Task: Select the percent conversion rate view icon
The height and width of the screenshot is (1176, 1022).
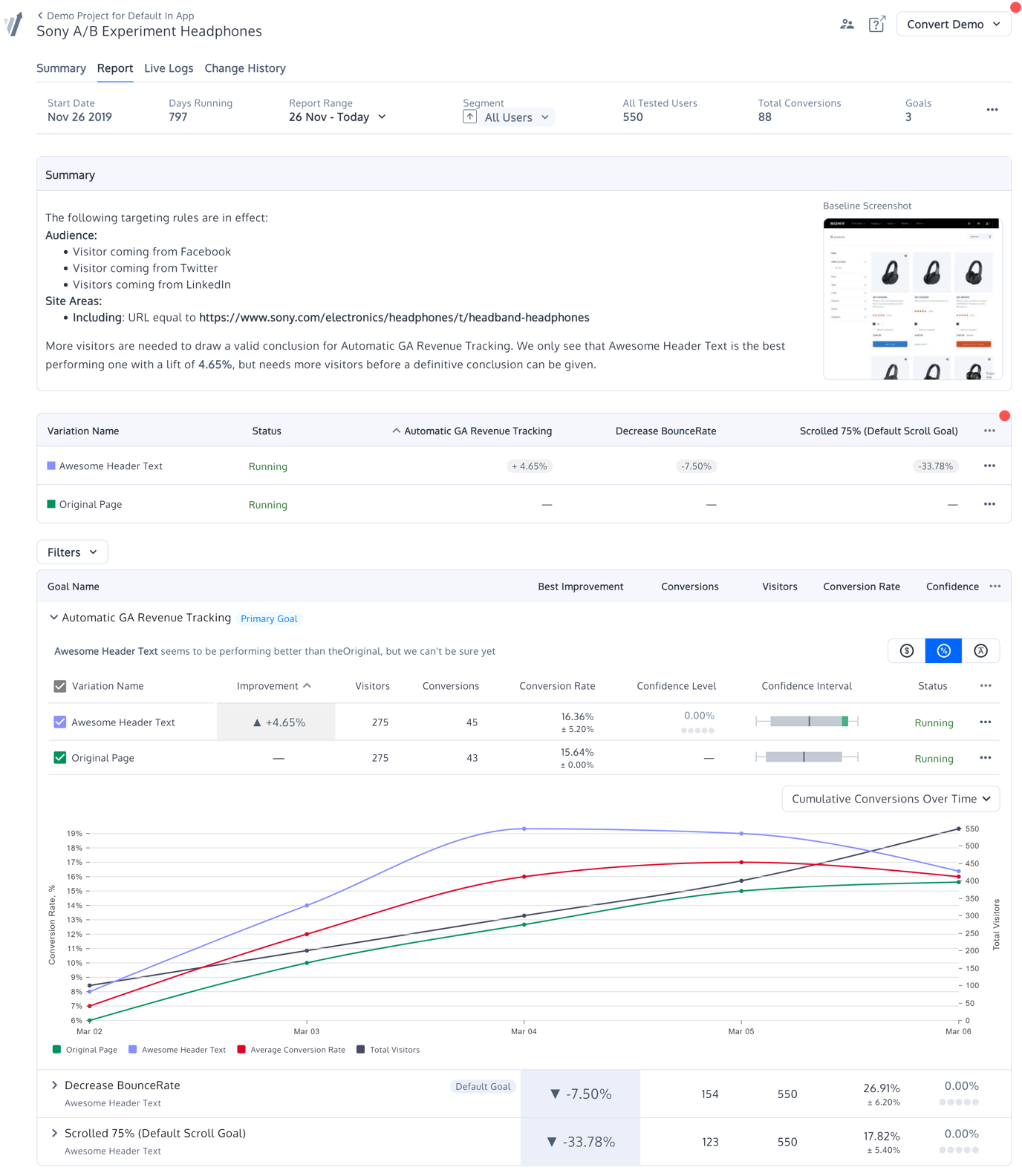Action: coord(943,651)
